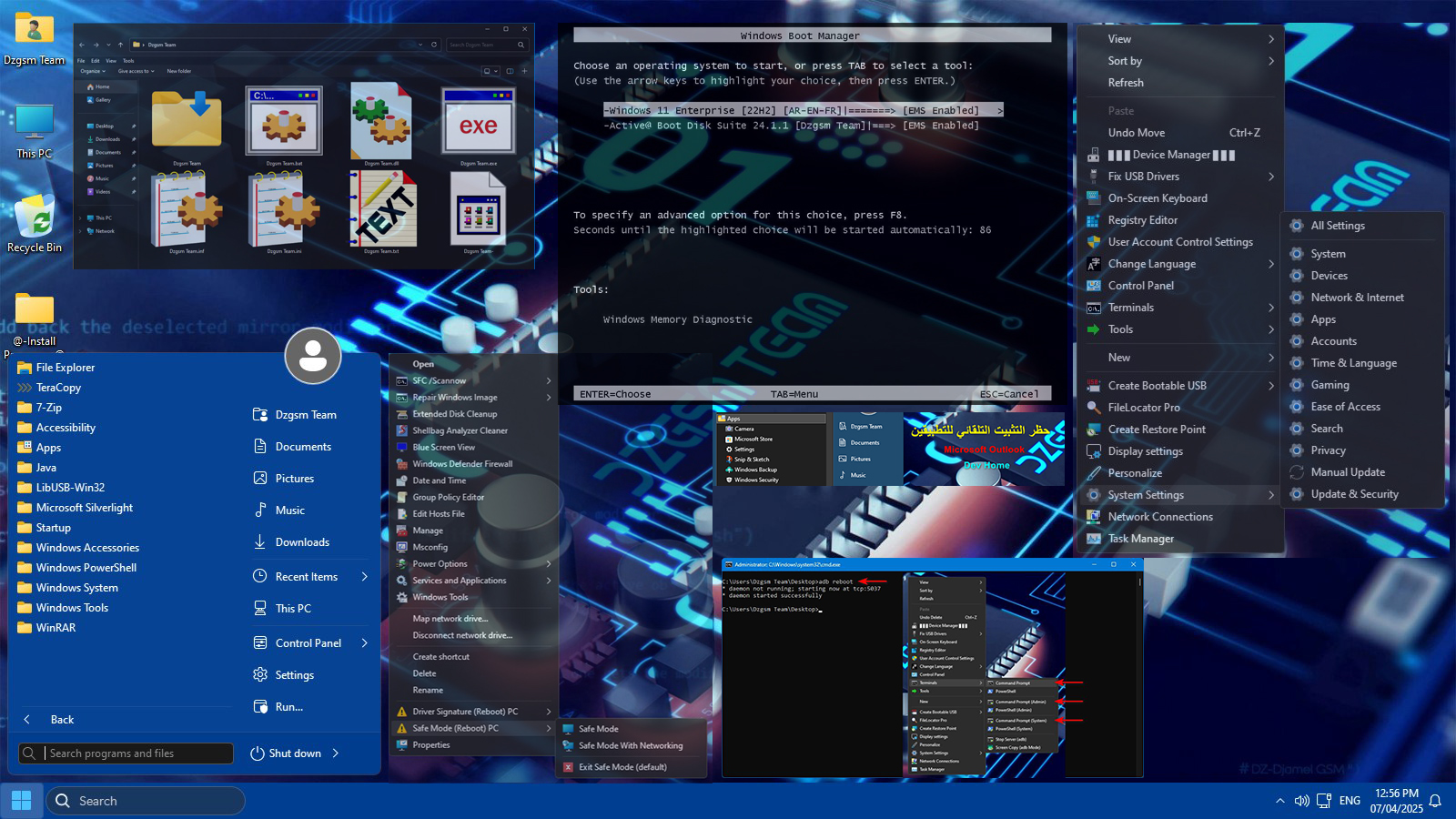Image resolution: width=1456 pixels, height=819 pixels.
Task: Open Update & Security settings
Action: coord(1363,494)
